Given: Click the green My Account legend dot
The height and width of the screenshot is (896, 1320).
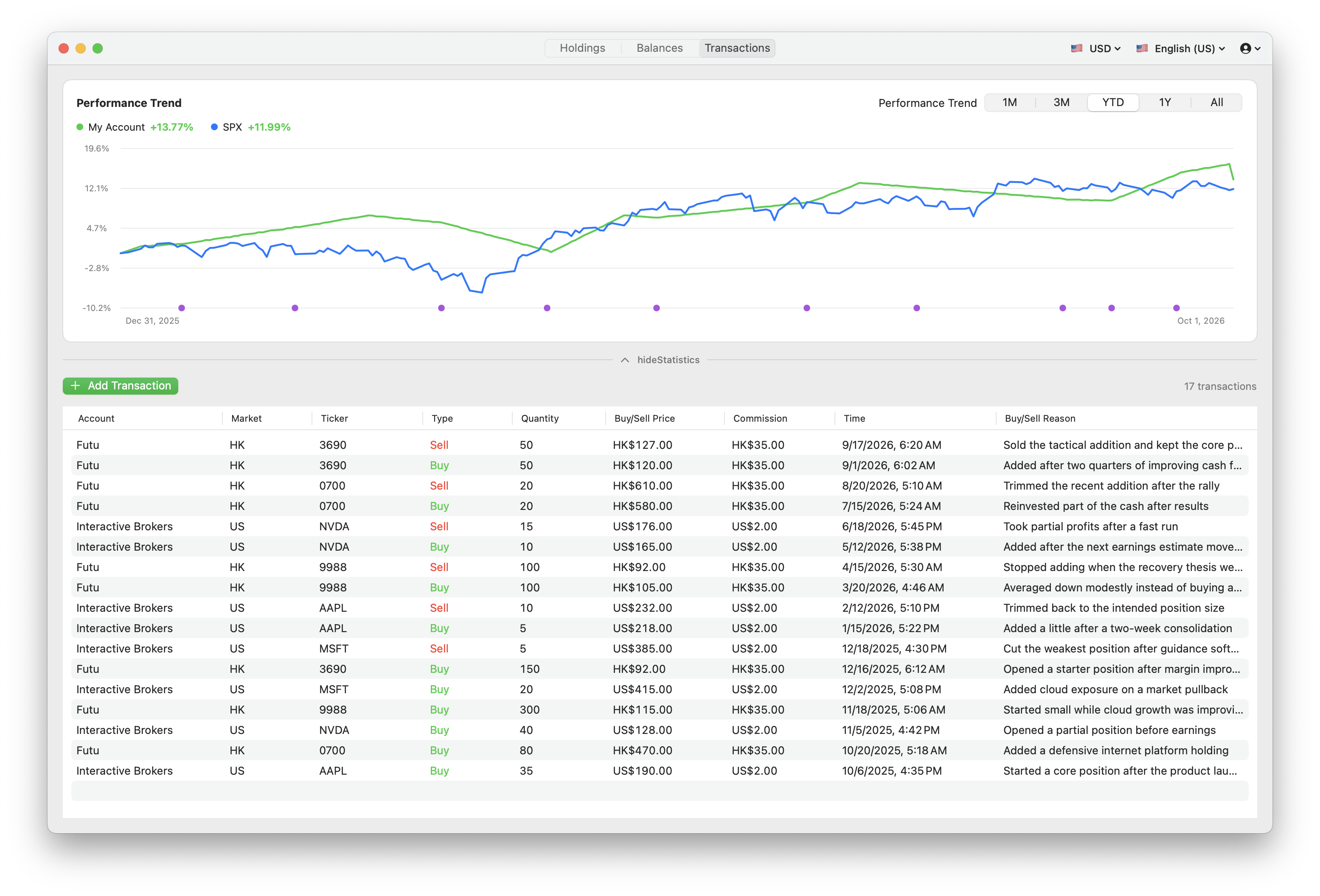Looking at the screenshot, I should click(x=80, y=127).
